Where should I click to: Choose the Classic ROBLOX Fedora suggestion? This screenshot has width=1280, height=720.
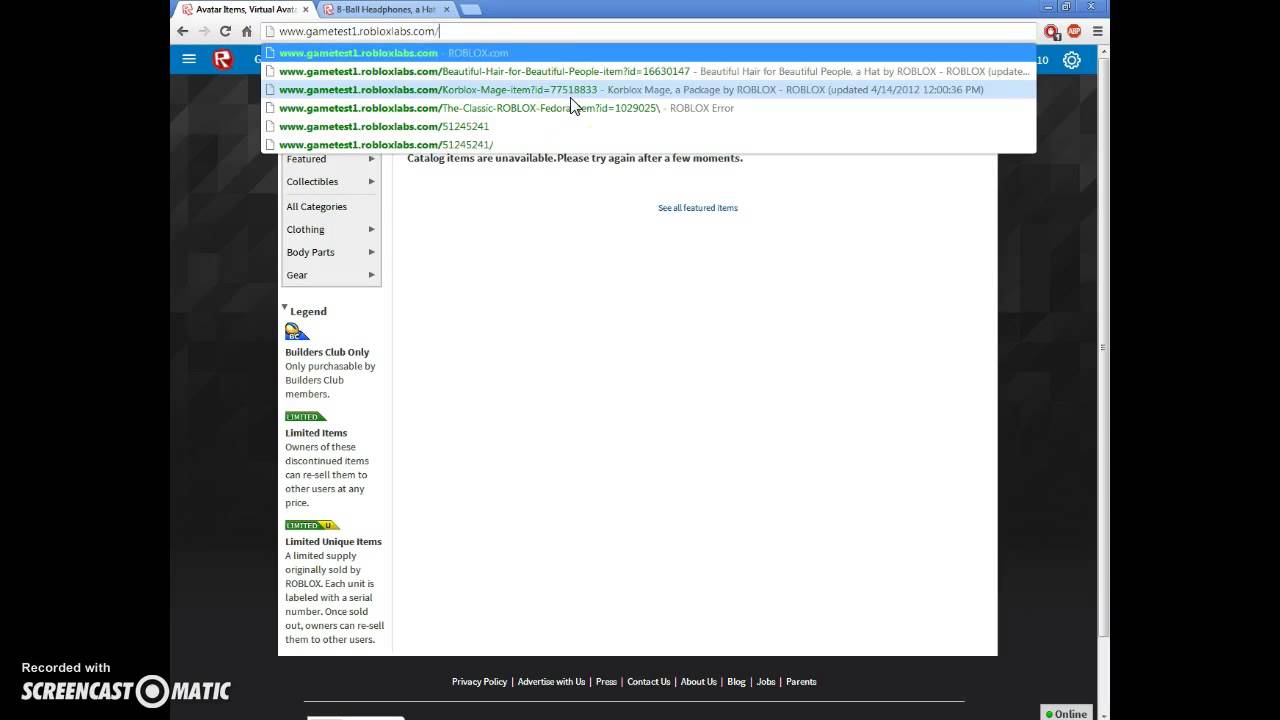648,108
